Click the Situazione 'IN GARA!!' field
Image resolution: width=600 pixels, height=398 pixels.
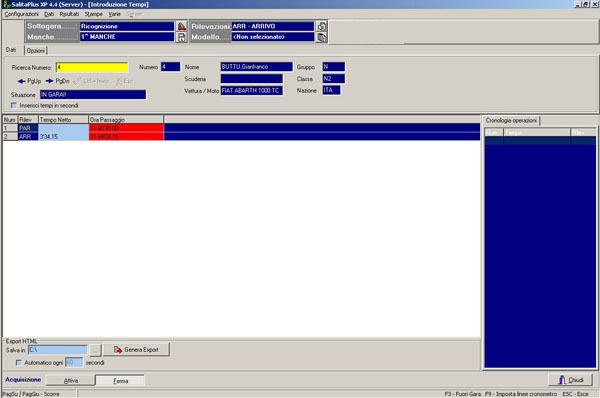93,95
